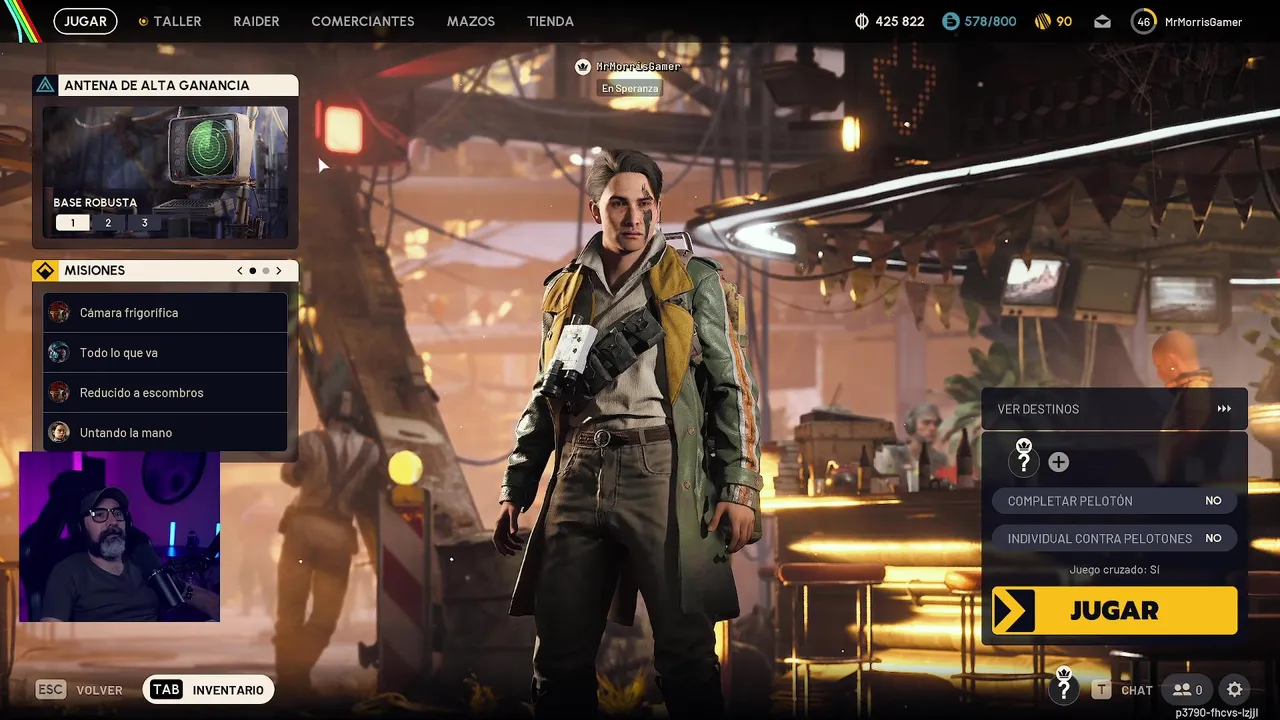Open the Cámara frigorífica mission
Screen dimensions: 1280x720
(165, 312)
